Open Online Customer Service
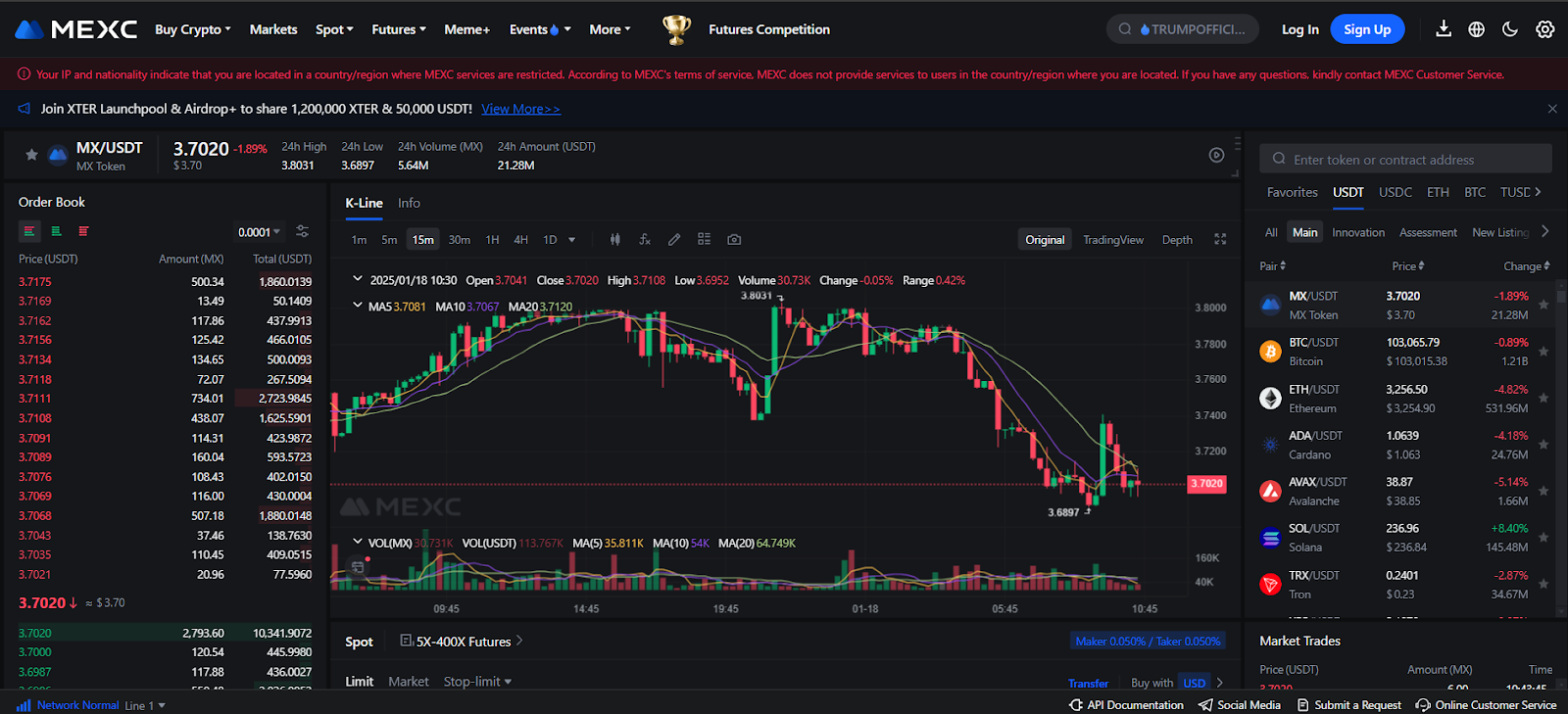 coord(1487,705)
